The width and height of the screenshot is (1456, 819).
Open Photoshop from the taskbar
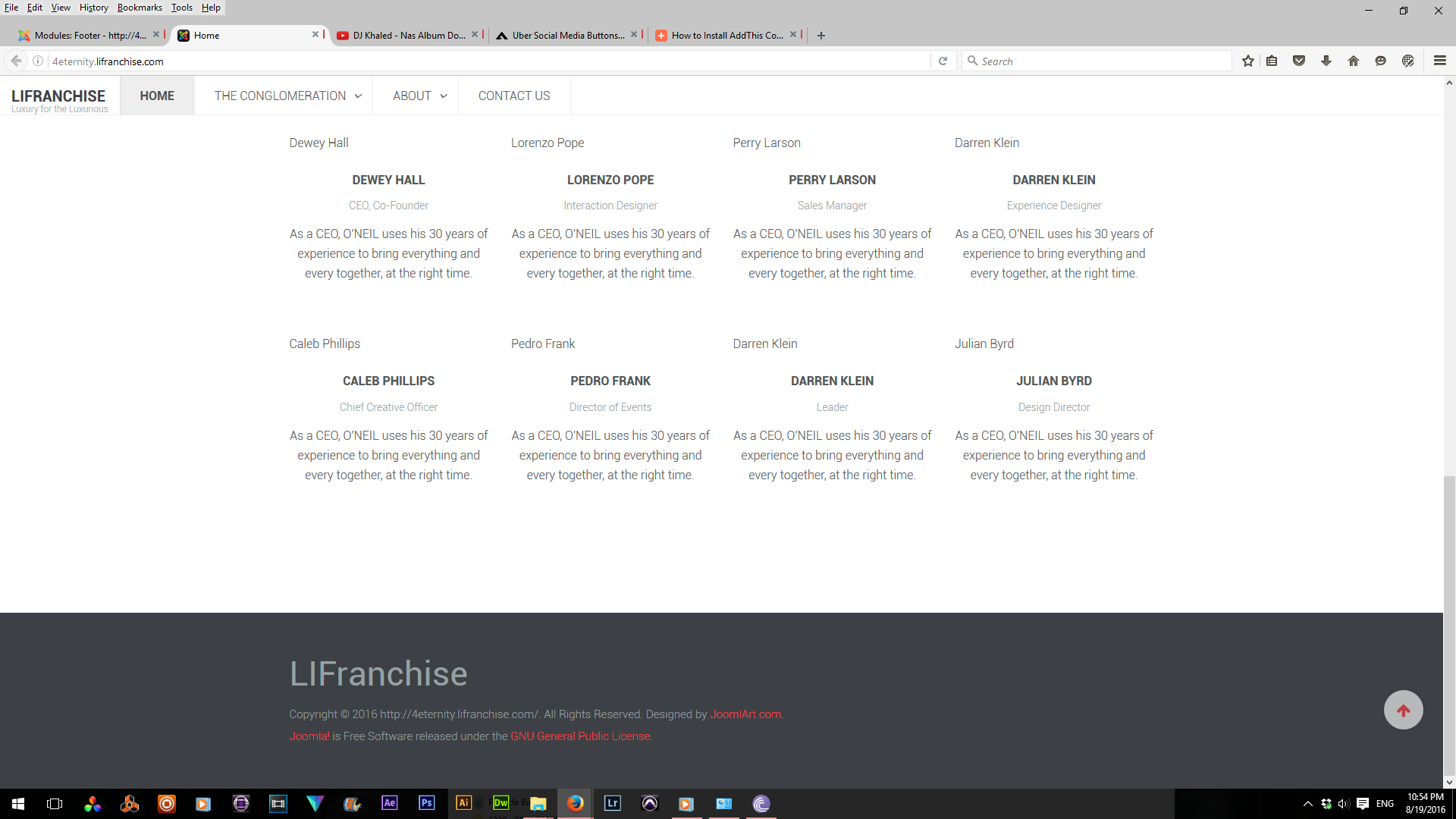[x=426, y=803]
